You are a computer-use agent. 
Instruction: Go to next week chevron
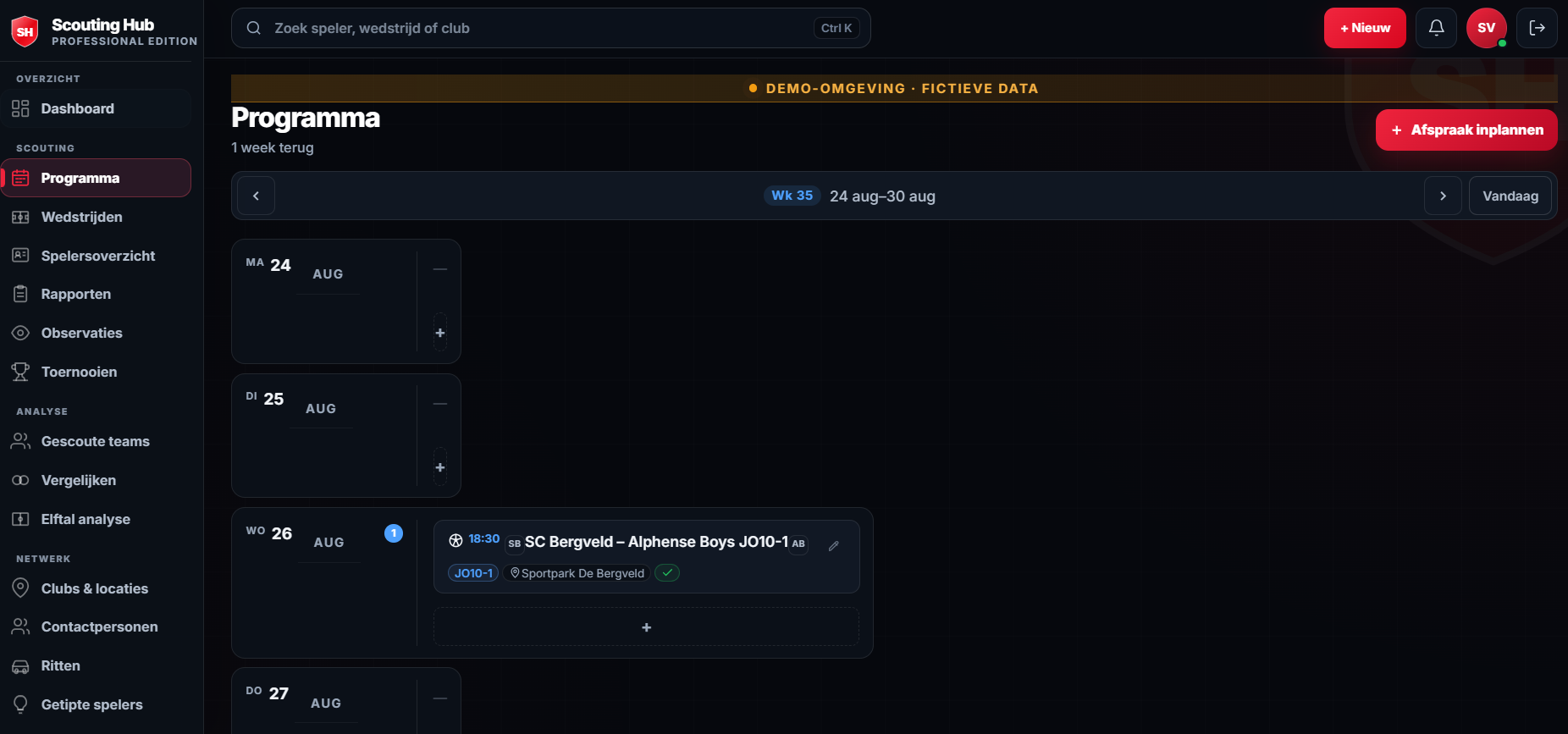[1443, 196]
